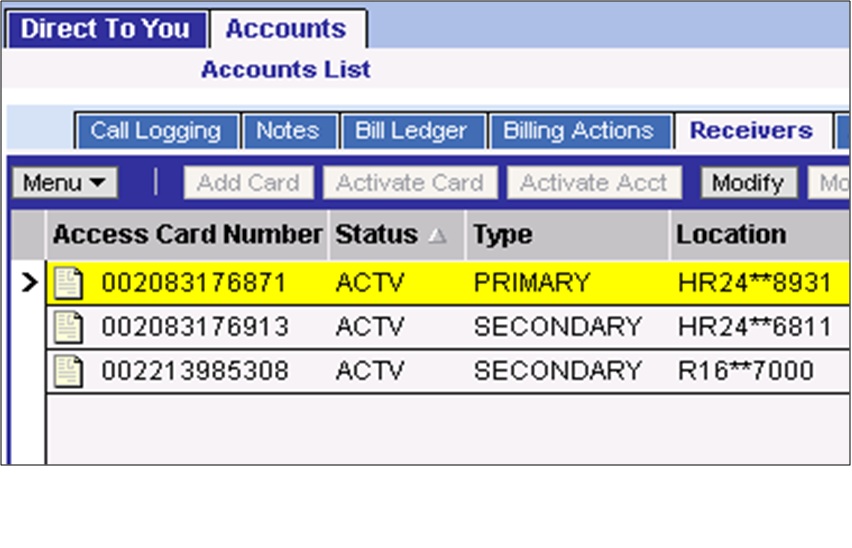Click the Add Card button
The width and height of the screenshot is (852, 548).
pyautogui.click(x=248, y=183)
